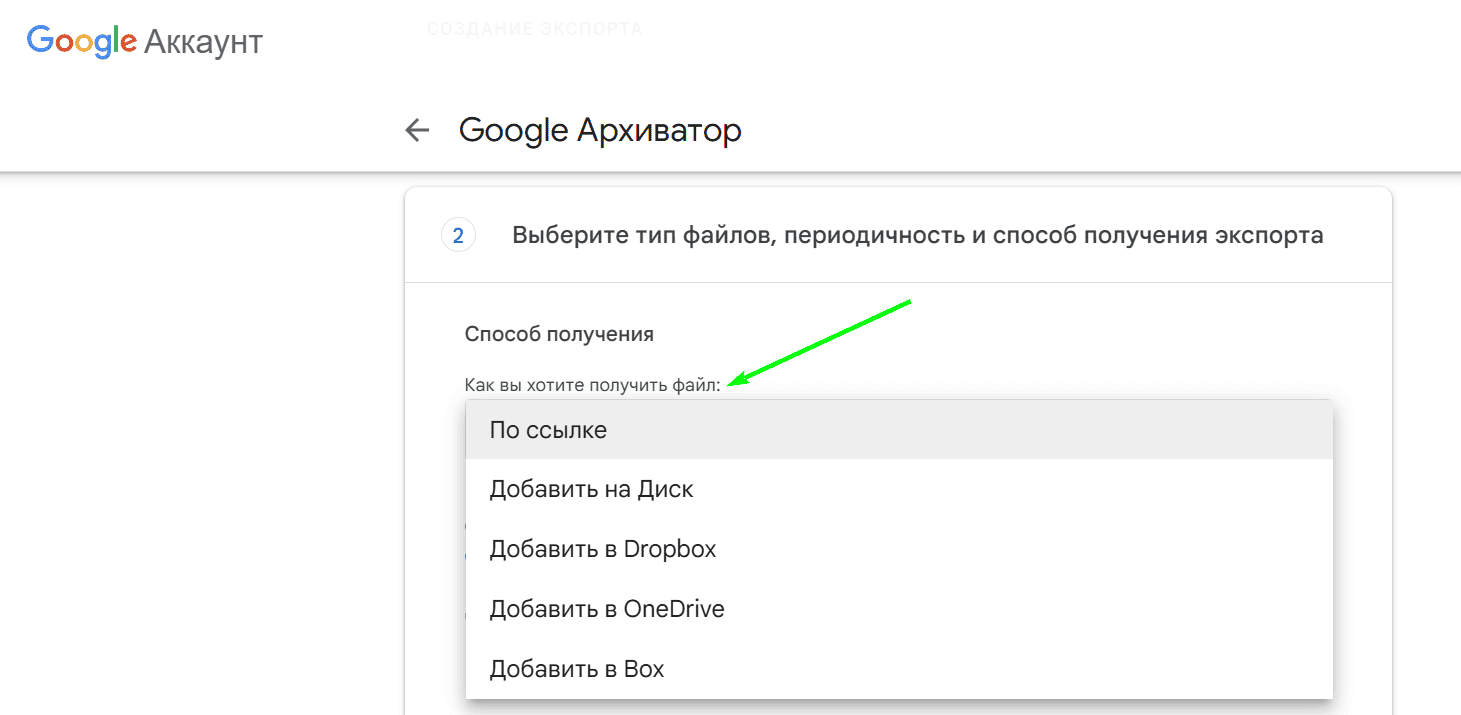
Task: Select the 'По ссылке' delivery option
Action: pos(899,430)
